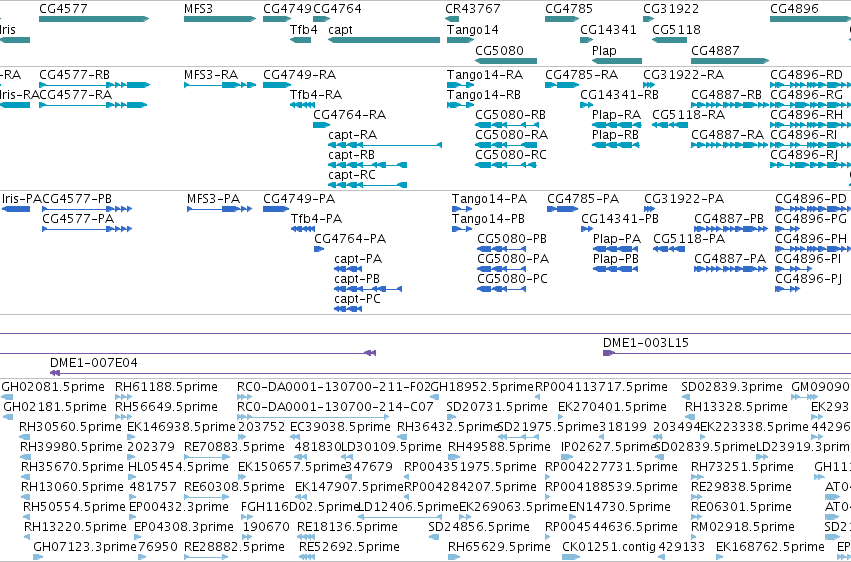Click protein capt-PC
Image resolution: width=851 pixels, height=562 pixels.
point(348,309)
